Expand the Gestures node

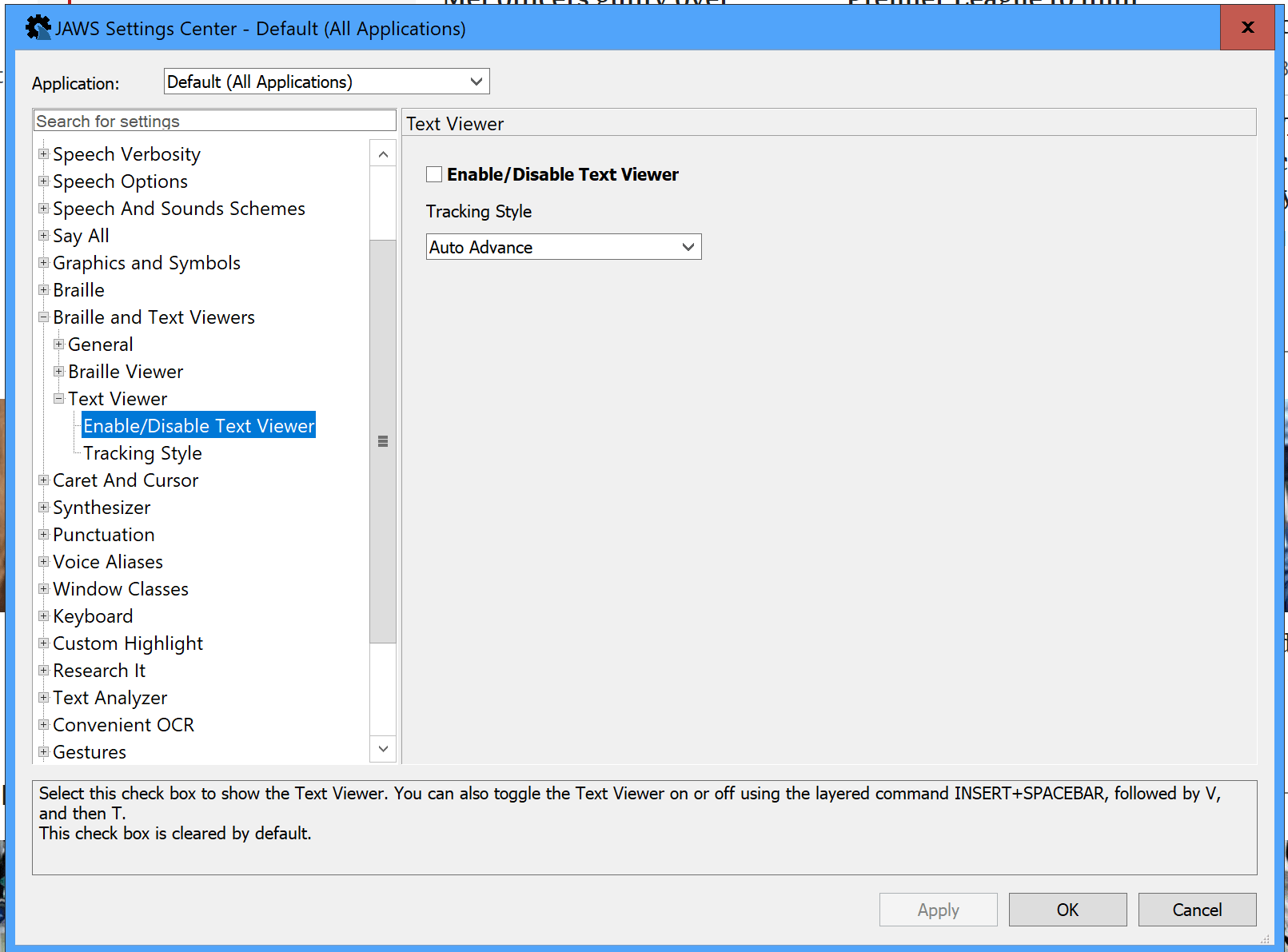(44, 751)
